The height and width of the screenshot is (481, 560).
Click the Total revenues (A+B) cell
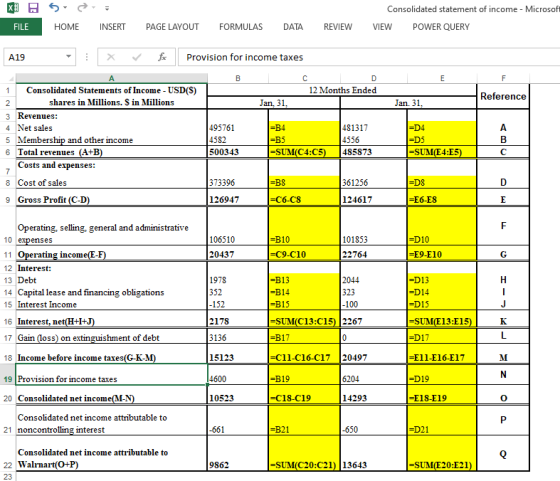click(x=111, y=152)
